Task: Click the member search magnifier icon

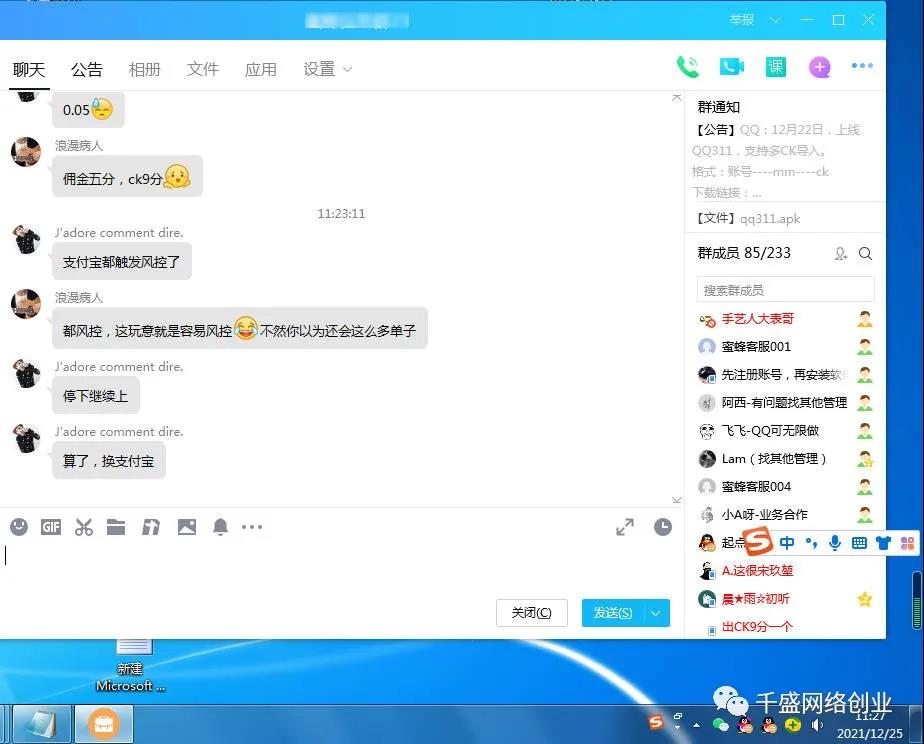Action: click(865, 253)
